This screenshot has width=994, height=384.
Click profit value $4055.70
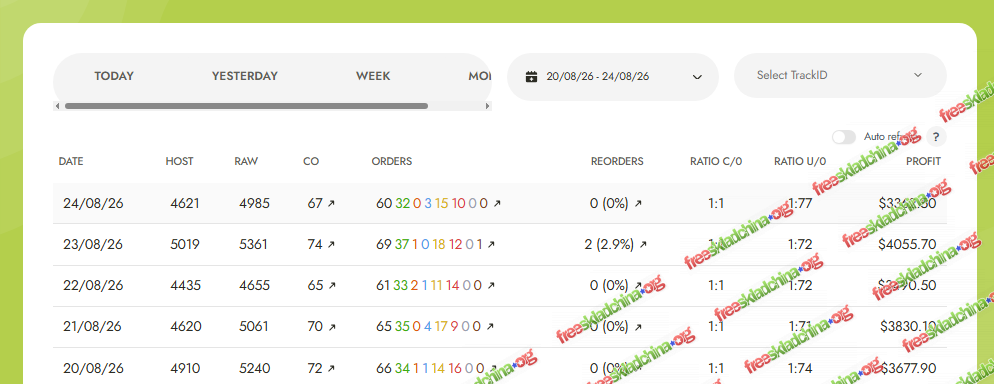907,245
